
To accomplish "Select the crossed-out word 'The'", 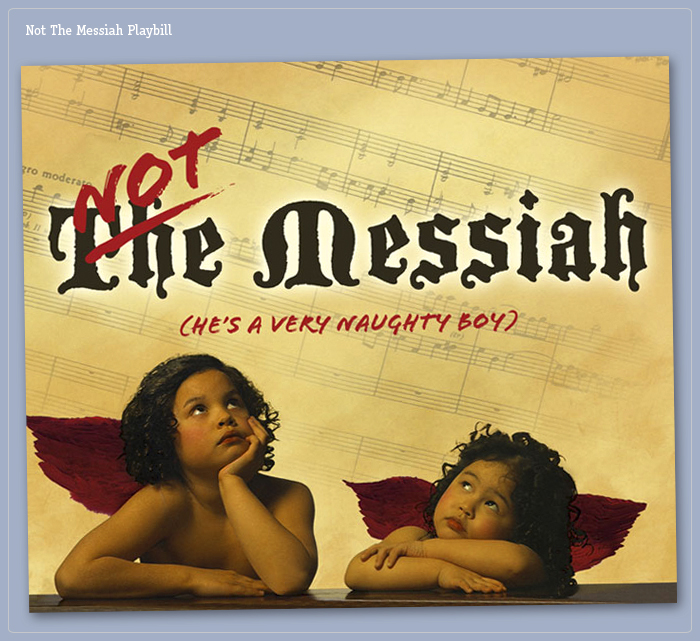I will 135,251.
